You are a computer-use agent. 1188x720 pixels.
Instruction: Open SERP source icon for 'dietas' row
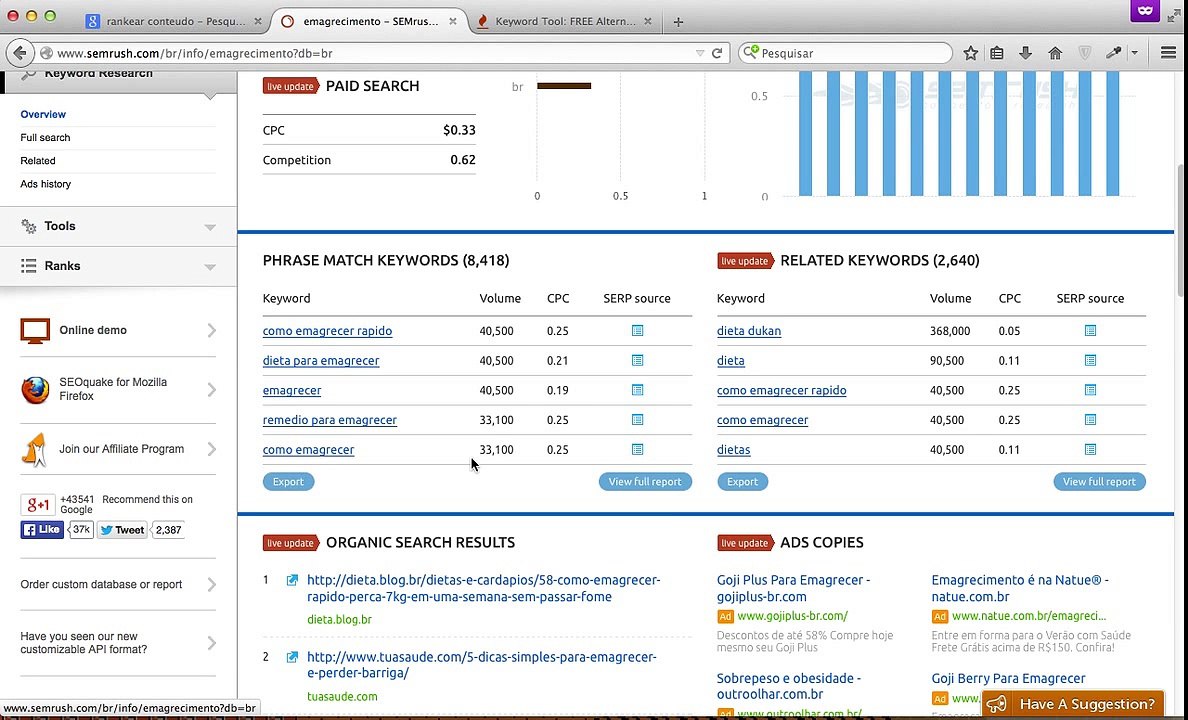click(x=1090, y=449)
